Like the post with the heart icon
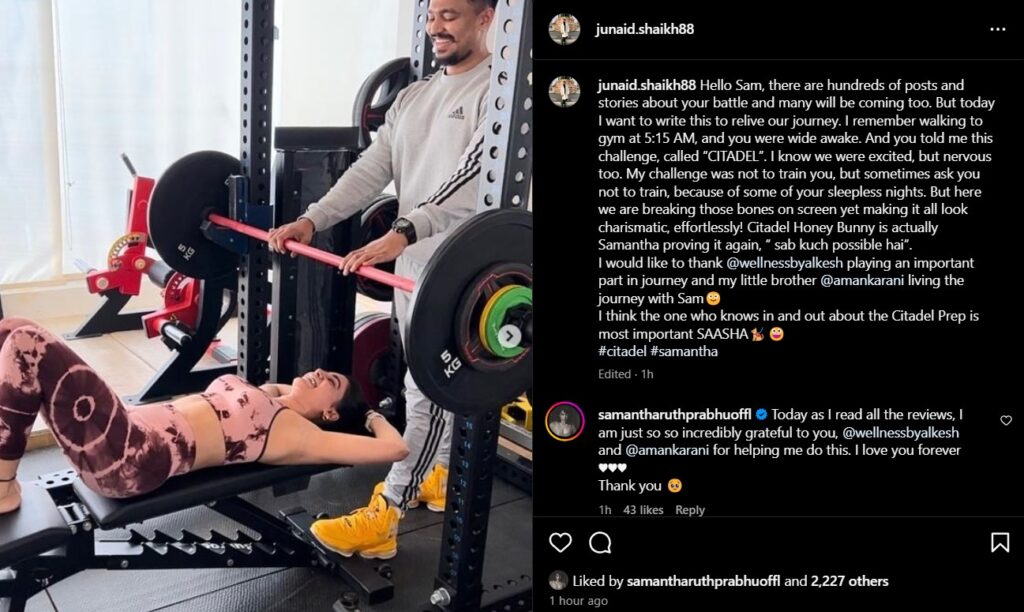 560,542
